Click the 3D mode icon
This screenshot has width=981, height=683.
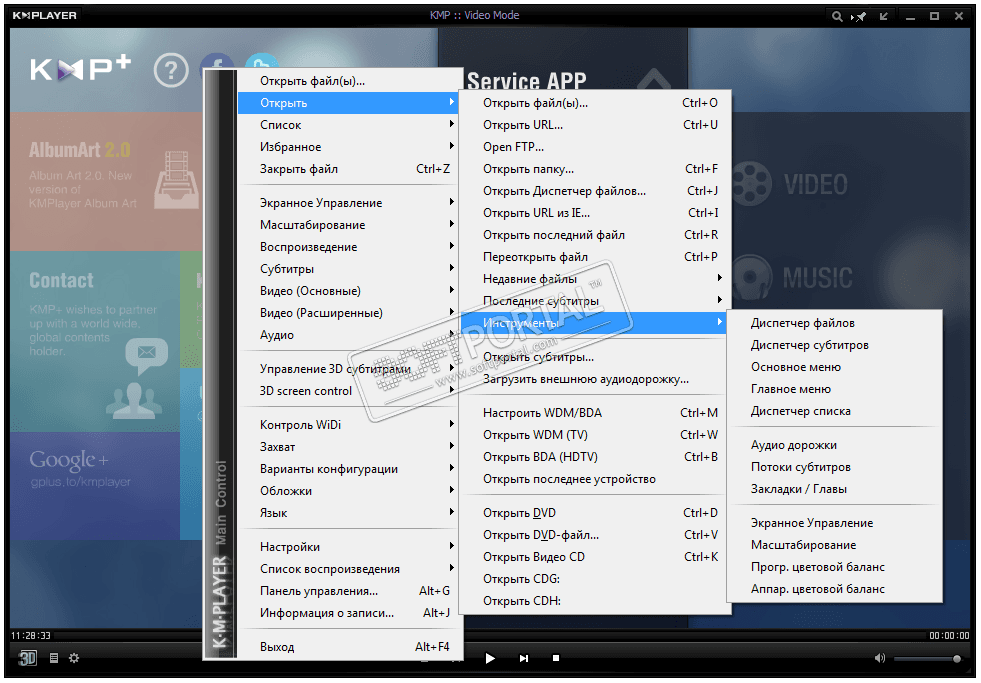point(28,658)
